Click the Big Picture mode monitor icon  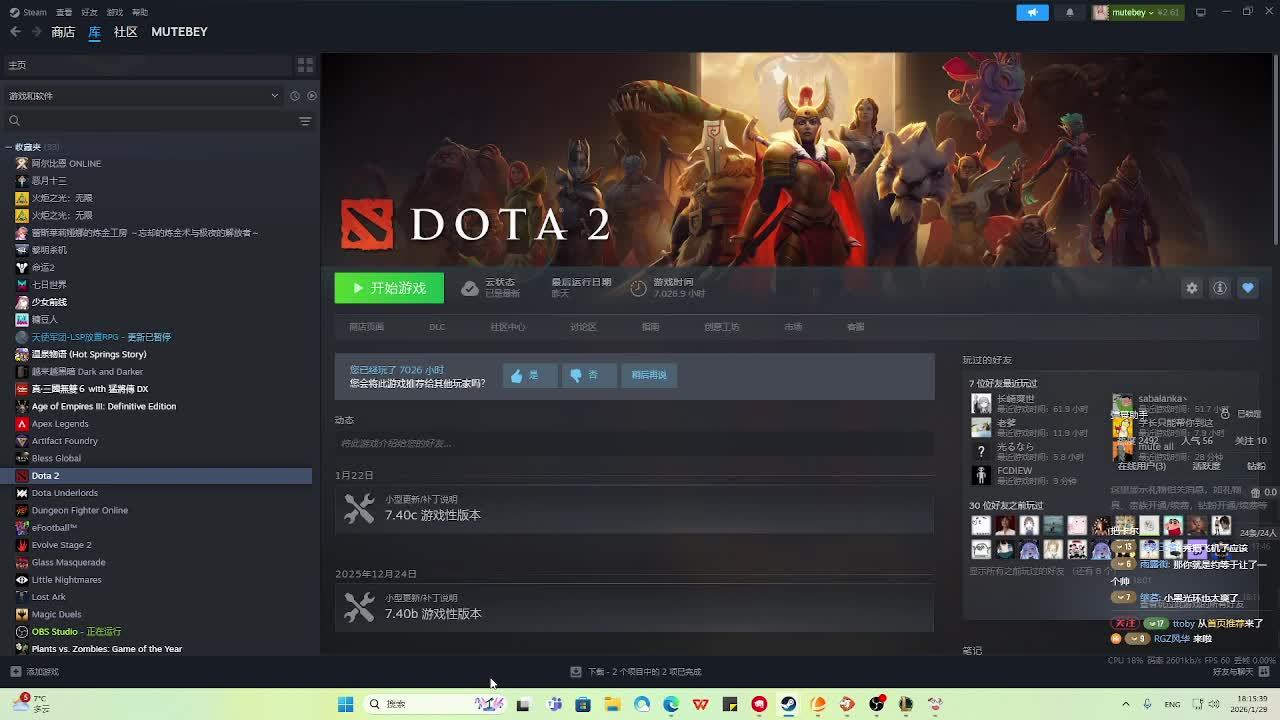(x=1200, y=12)
